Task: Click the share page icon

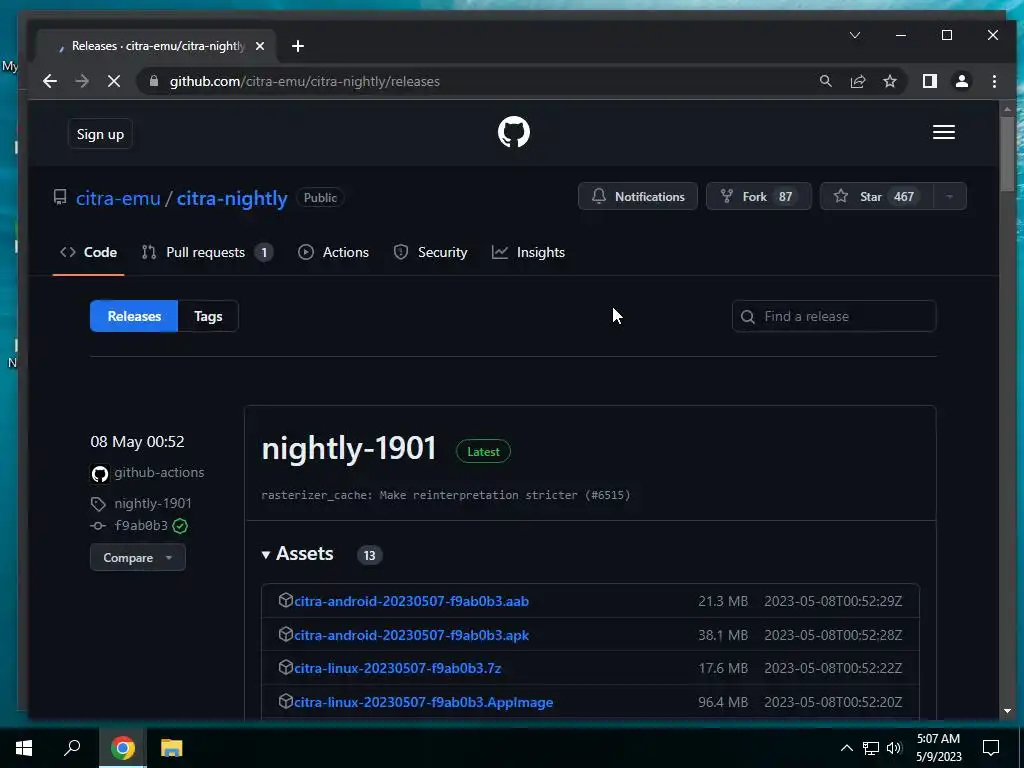Action: 857,81
